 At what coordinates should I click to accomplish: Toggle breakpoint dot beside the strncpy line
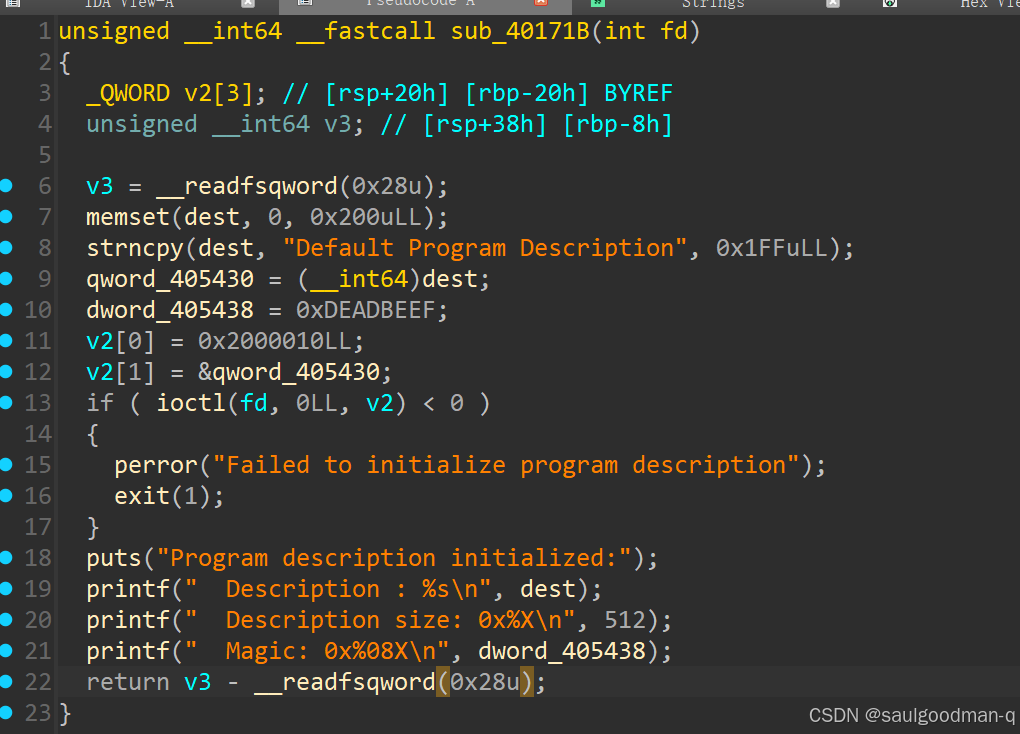(x=6, y=248)
